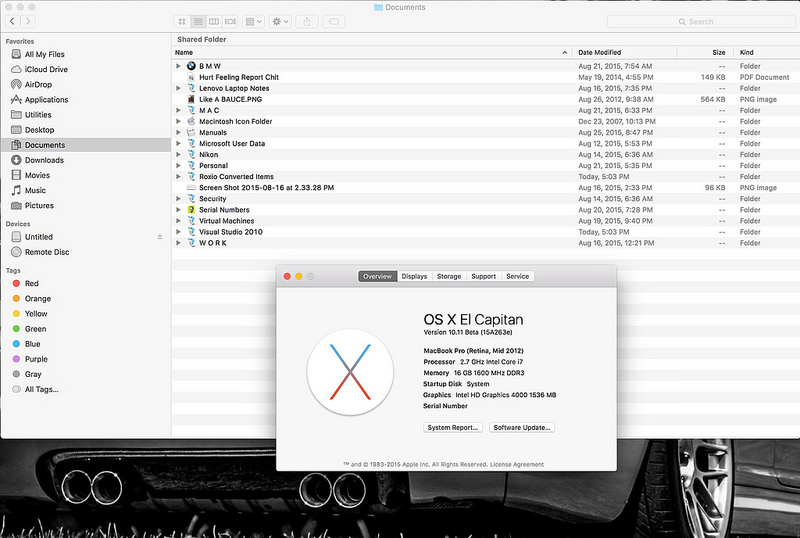Viewport: 800px width, 538px height.
Task: Open All My Files in sidebar
Action: [x=45, y=54]
